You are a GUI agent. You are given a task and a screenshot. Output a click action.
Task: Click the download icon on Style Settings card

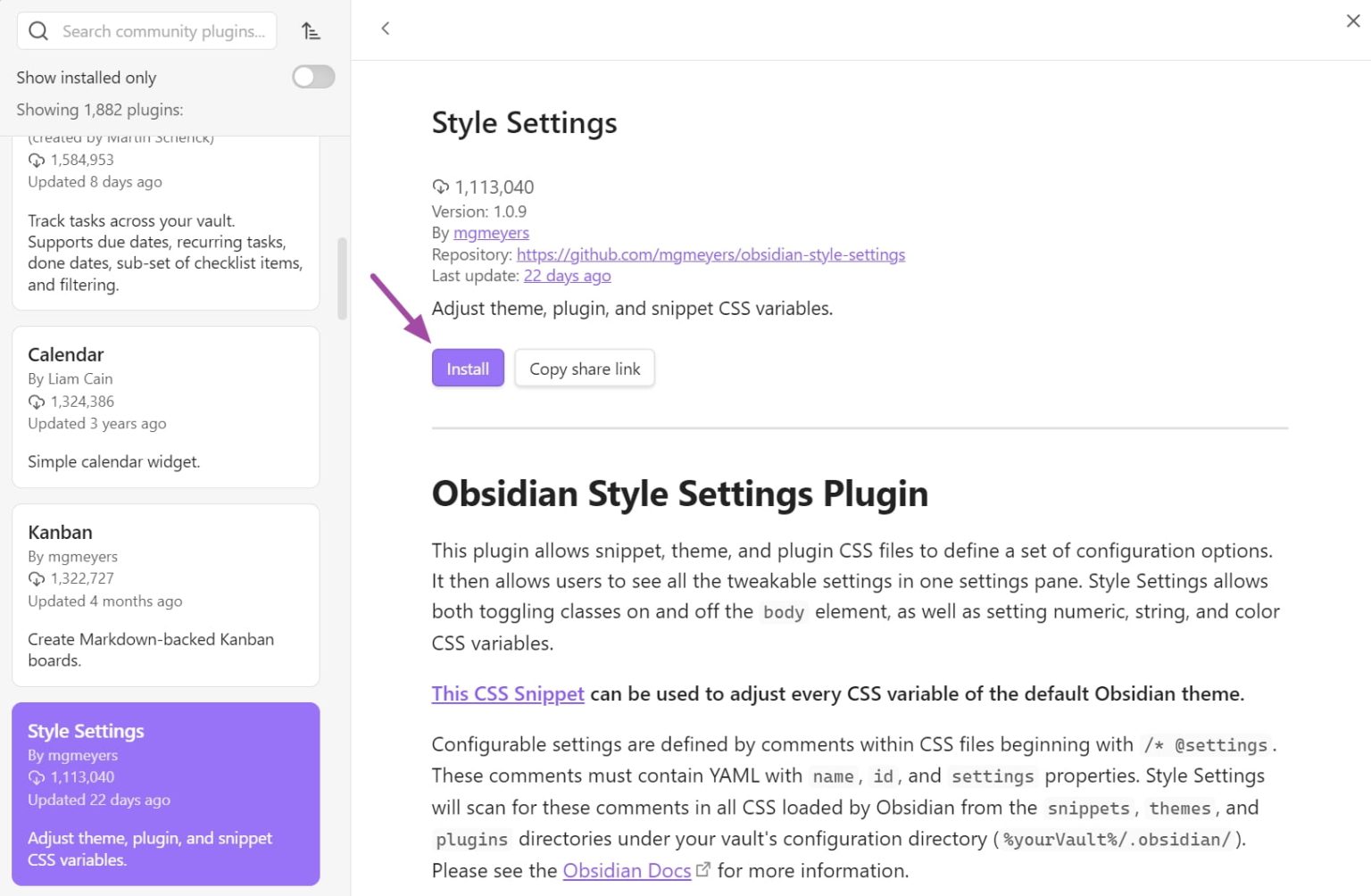pos(37,776)
